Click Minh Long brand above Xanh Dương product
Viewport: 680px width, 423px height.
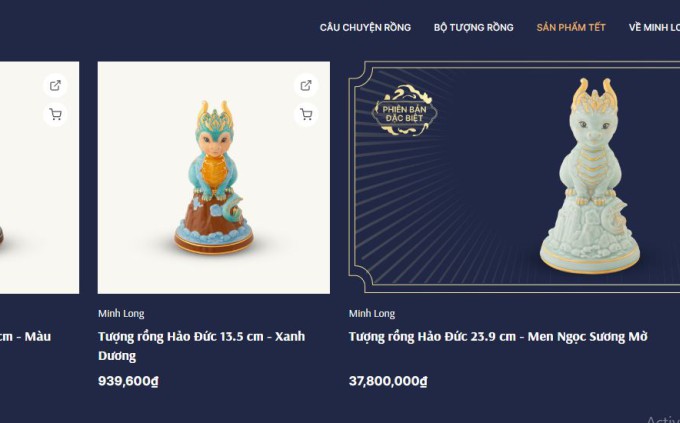121,313
